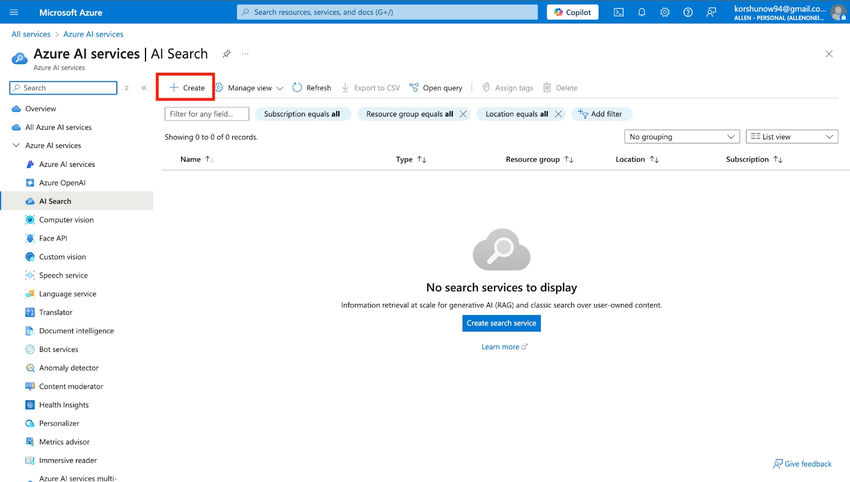The image size is (850, 482).
Task: Click the Microsoft Azure home title
Action: click(x=70, y=12)
